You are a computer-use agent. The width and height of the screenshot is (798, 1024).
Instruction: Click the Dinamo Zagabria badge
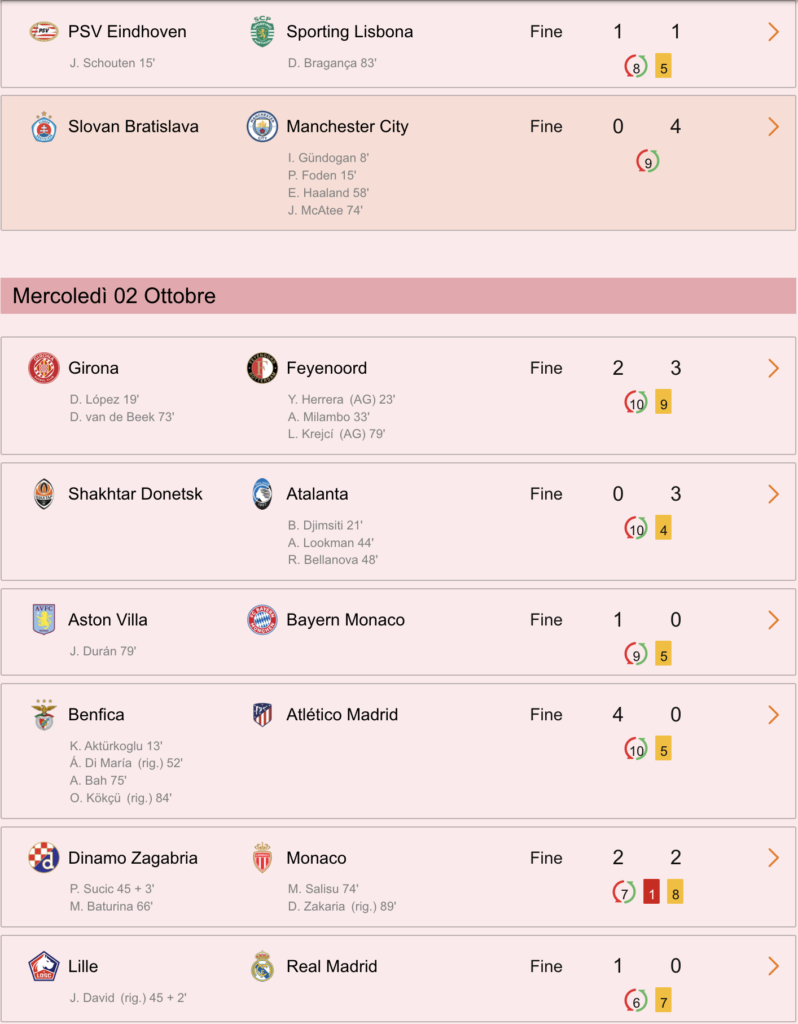click(x=44, y=858)
